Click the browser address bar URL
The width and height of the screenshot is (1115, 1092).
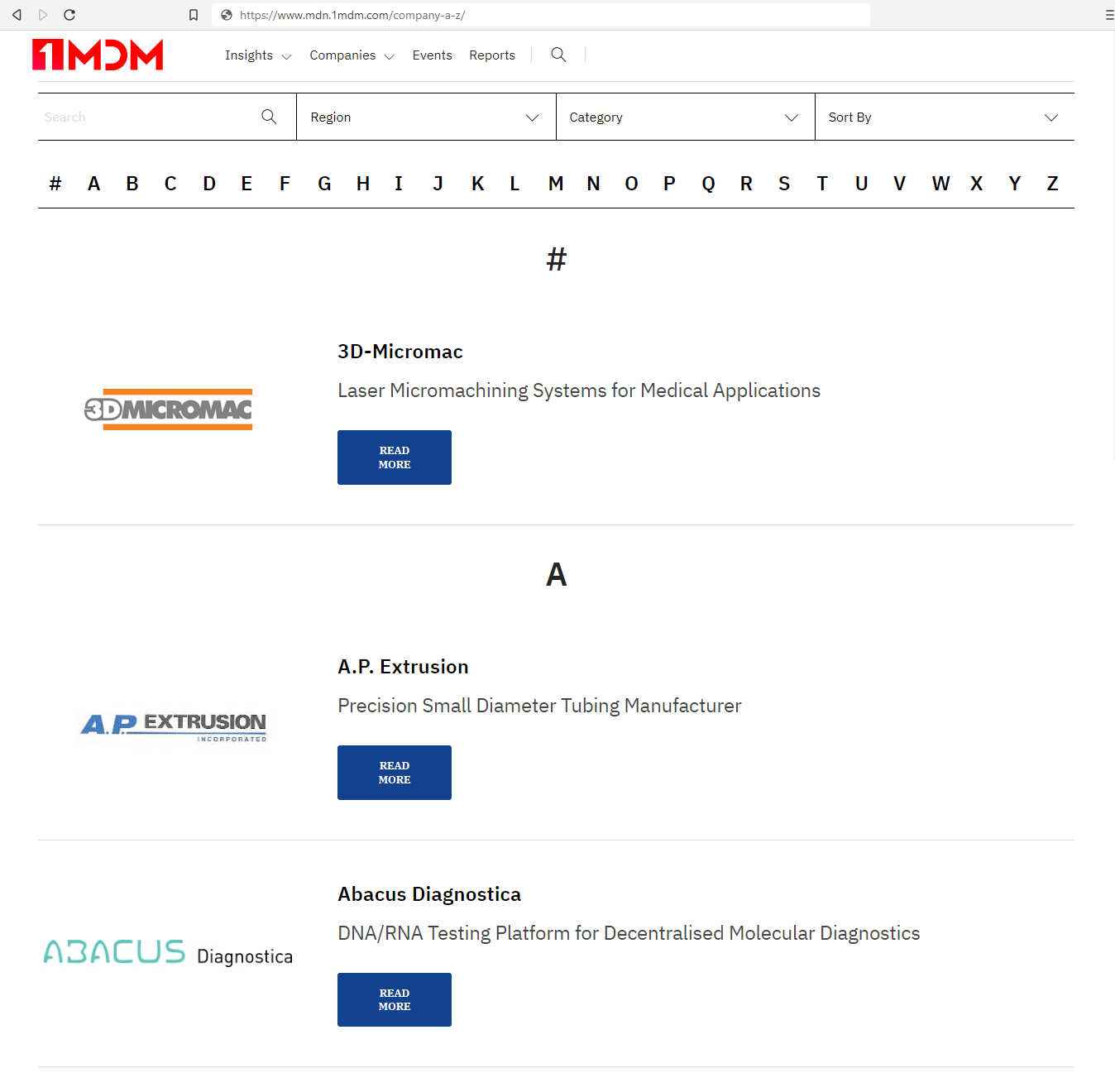pyautogui.click(x=352, y=15)
